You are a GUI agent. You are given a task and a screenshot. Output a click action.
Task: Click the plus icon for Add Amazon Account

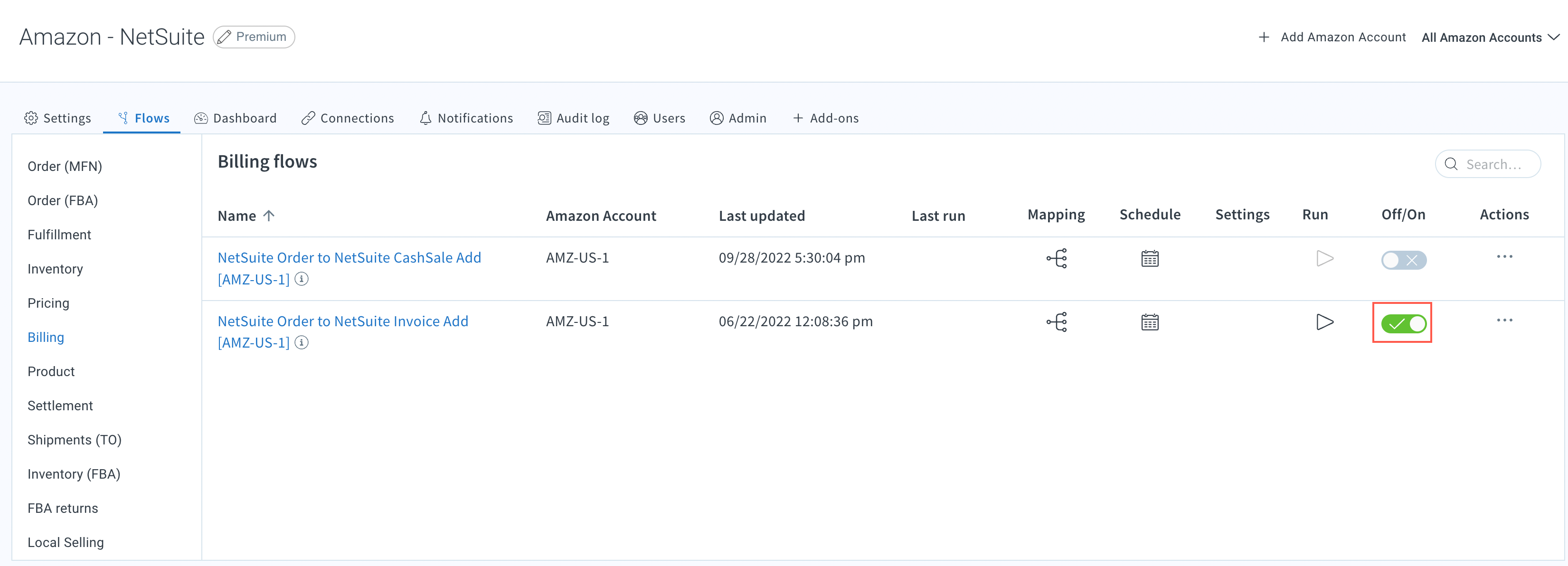coord(1264,37)
